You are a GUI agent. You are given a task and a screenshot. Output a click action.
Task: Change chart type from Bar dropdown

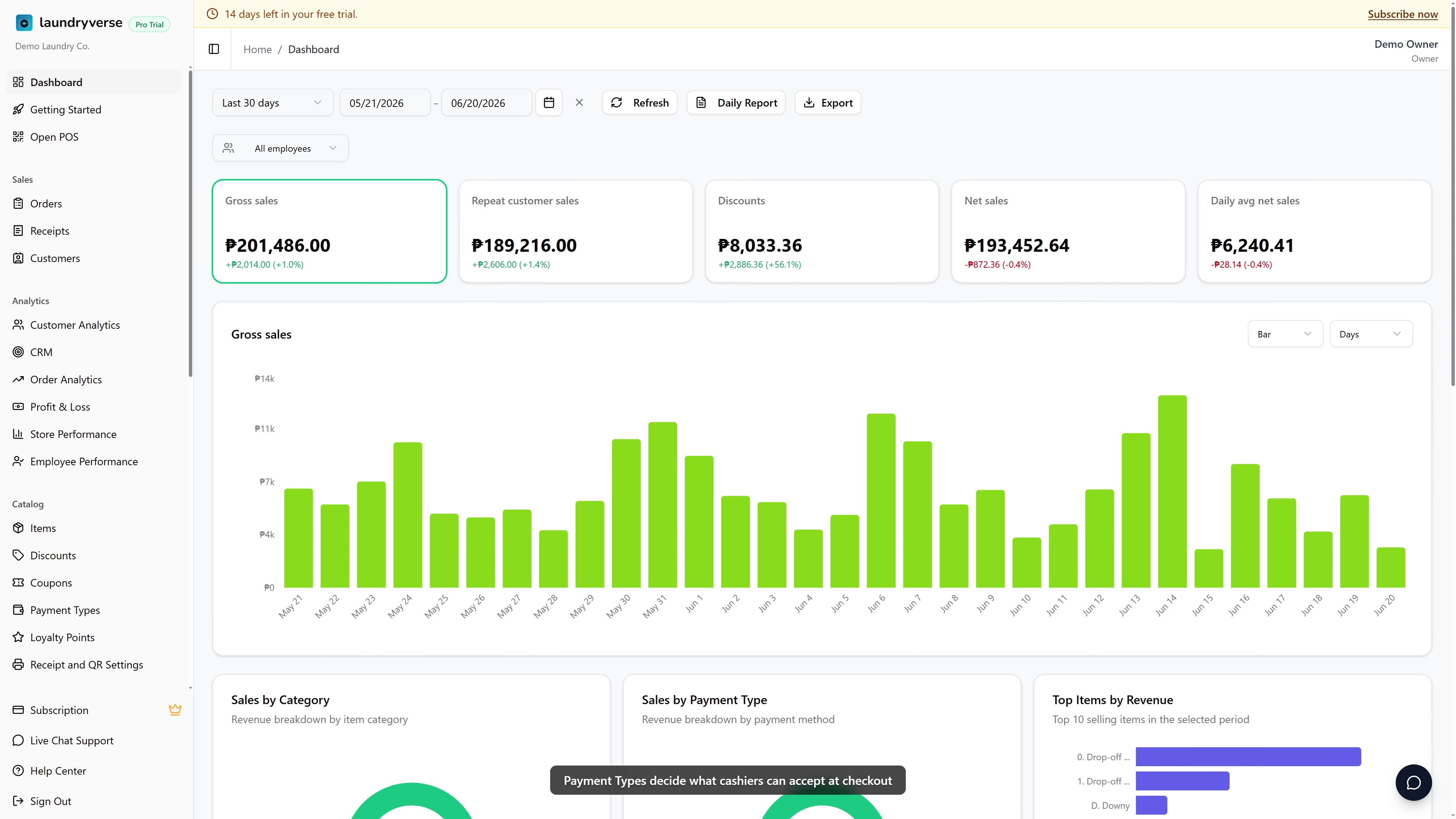[1285, 334]
